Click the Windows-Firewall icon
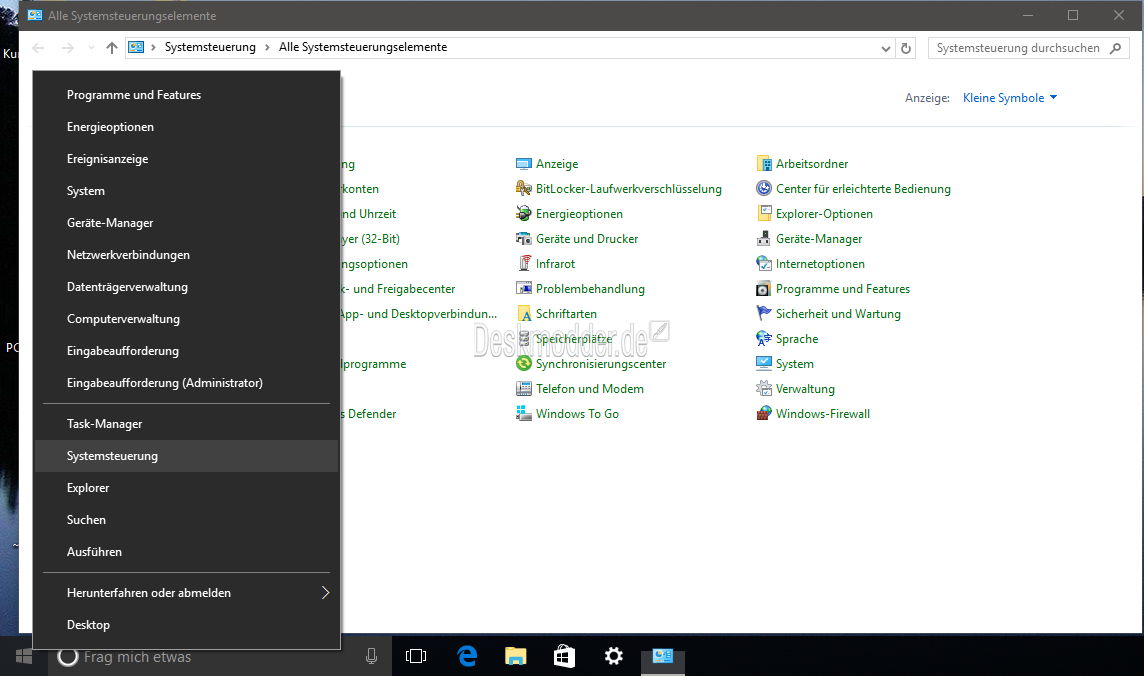 click(x=764, y=414)
